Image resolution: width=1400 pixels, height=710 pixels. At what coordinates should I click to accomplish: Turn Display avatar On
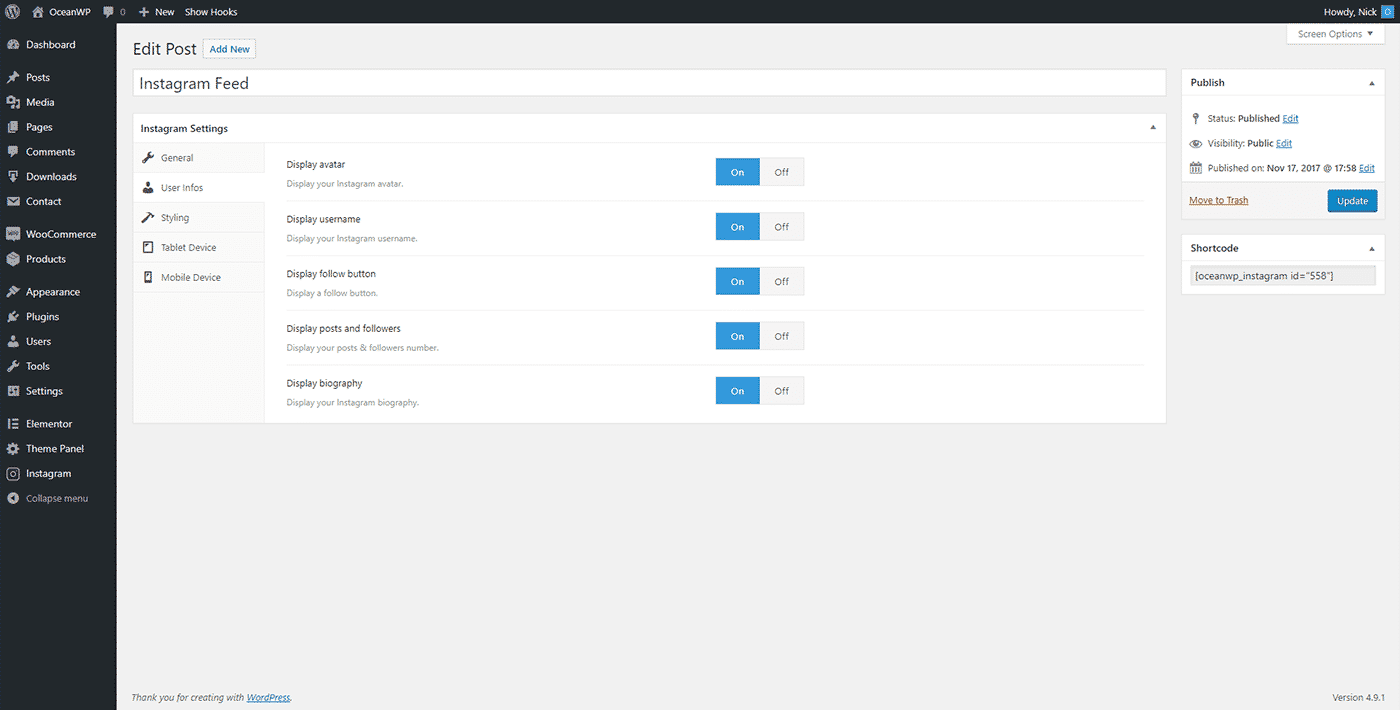click(737, 172)
